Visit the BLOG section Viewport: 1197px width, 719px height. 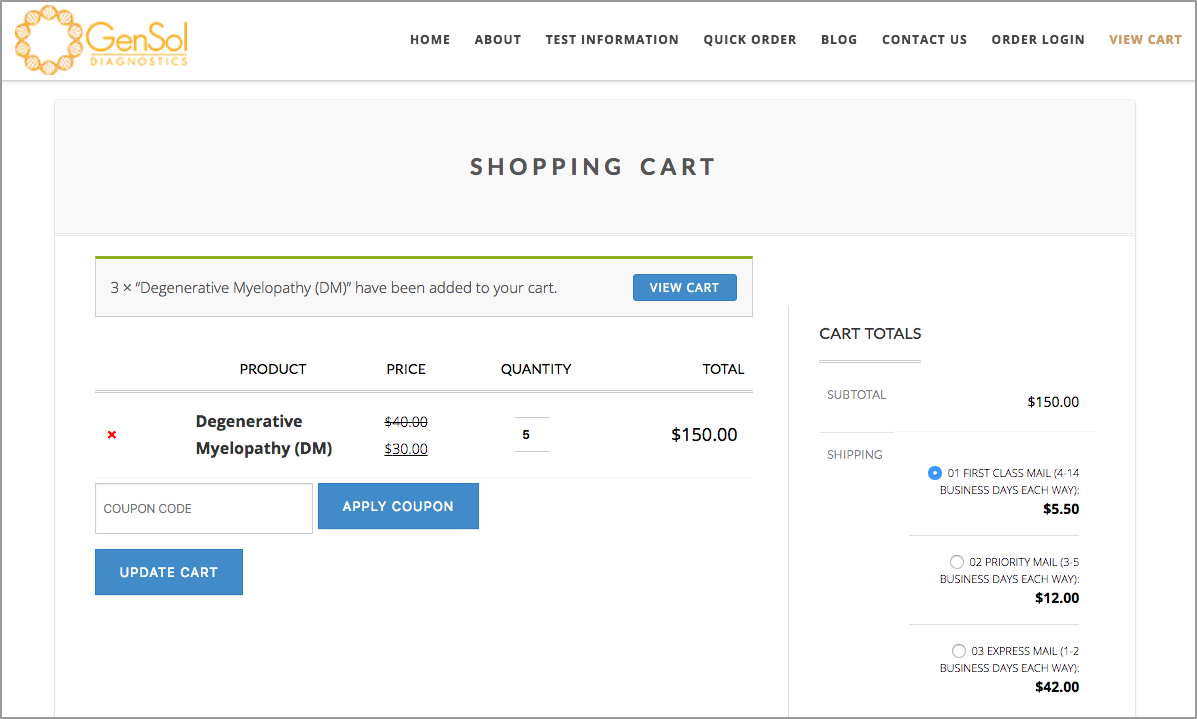coord(839,40)
